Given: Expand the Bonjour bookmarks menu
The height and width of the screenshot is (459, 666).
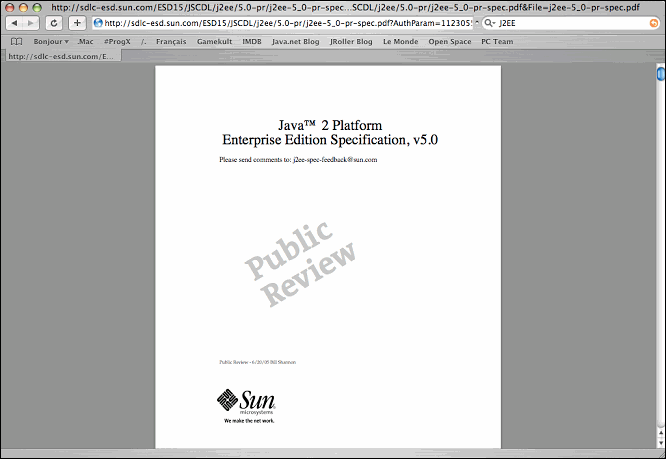Looking at the screenshot, I should (51, 42).
